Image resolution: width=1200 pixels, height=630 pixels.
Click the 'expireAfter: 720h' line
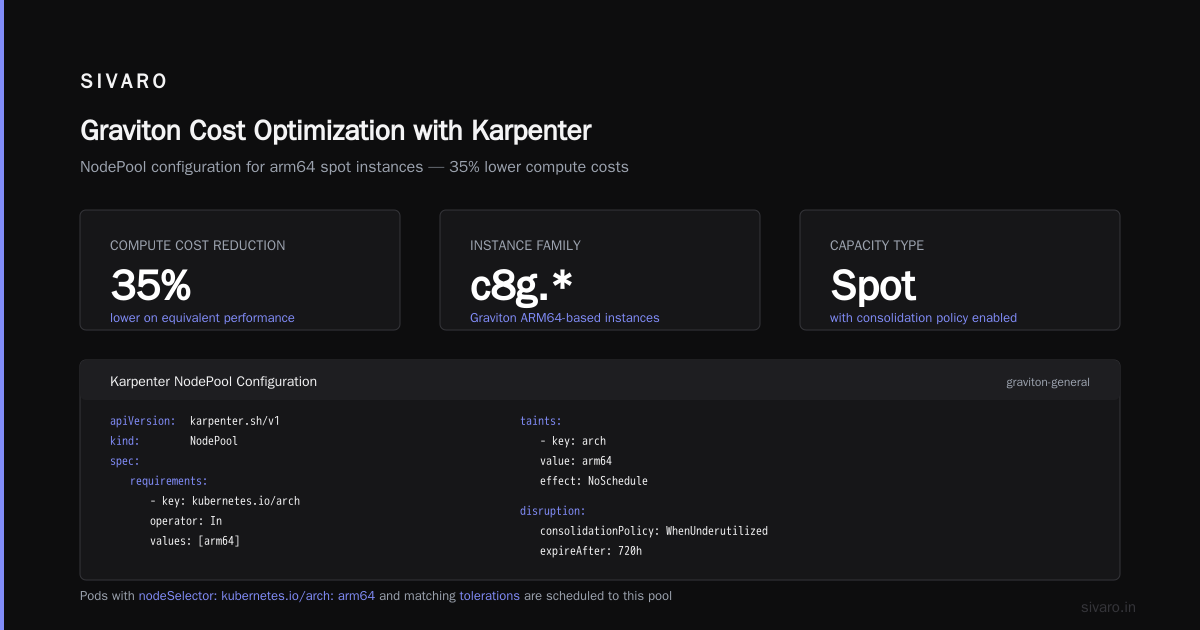591,551
